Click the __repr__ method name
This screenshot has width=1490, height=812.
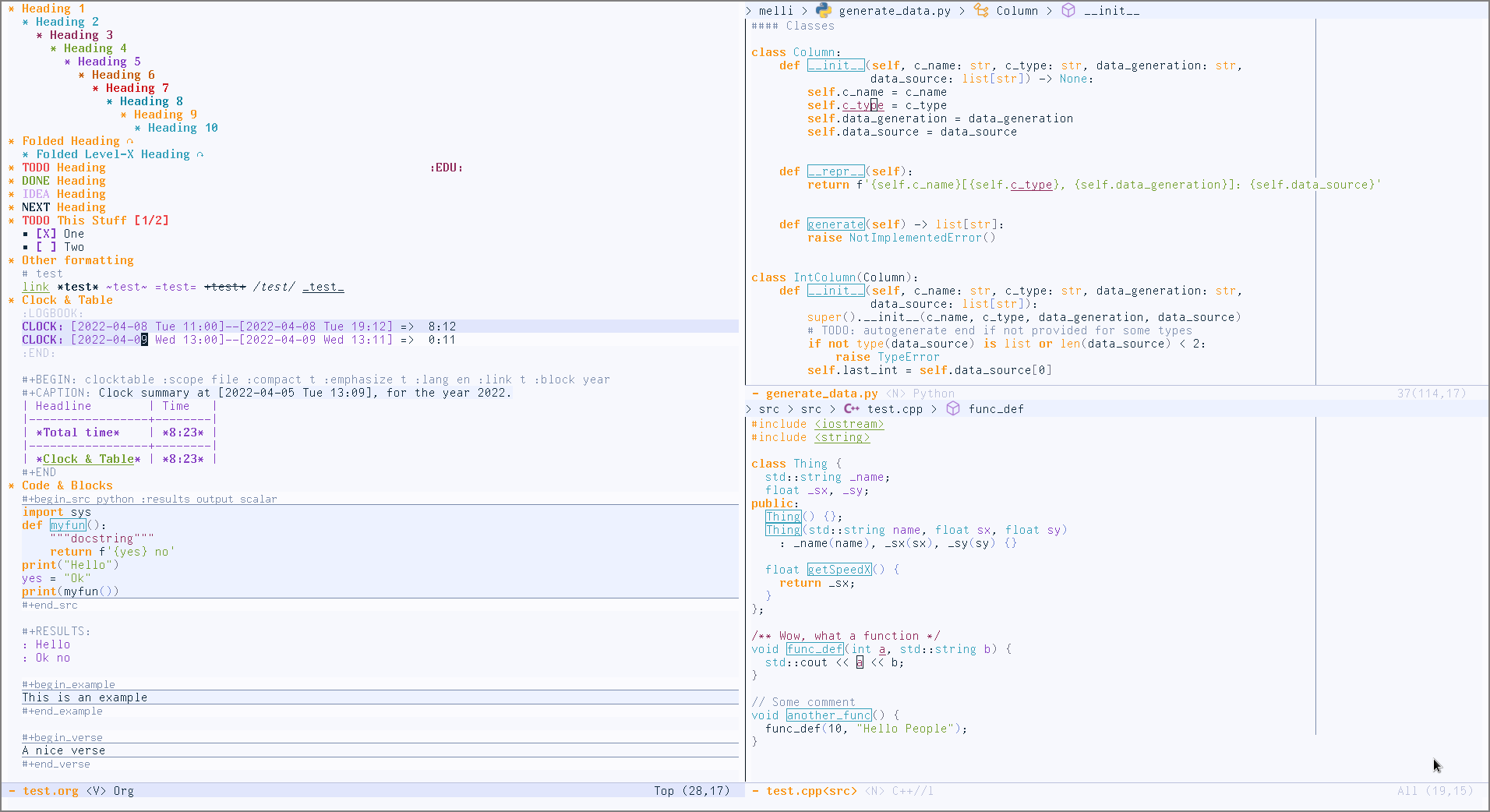pyautogui.click(x=835, y=171)
